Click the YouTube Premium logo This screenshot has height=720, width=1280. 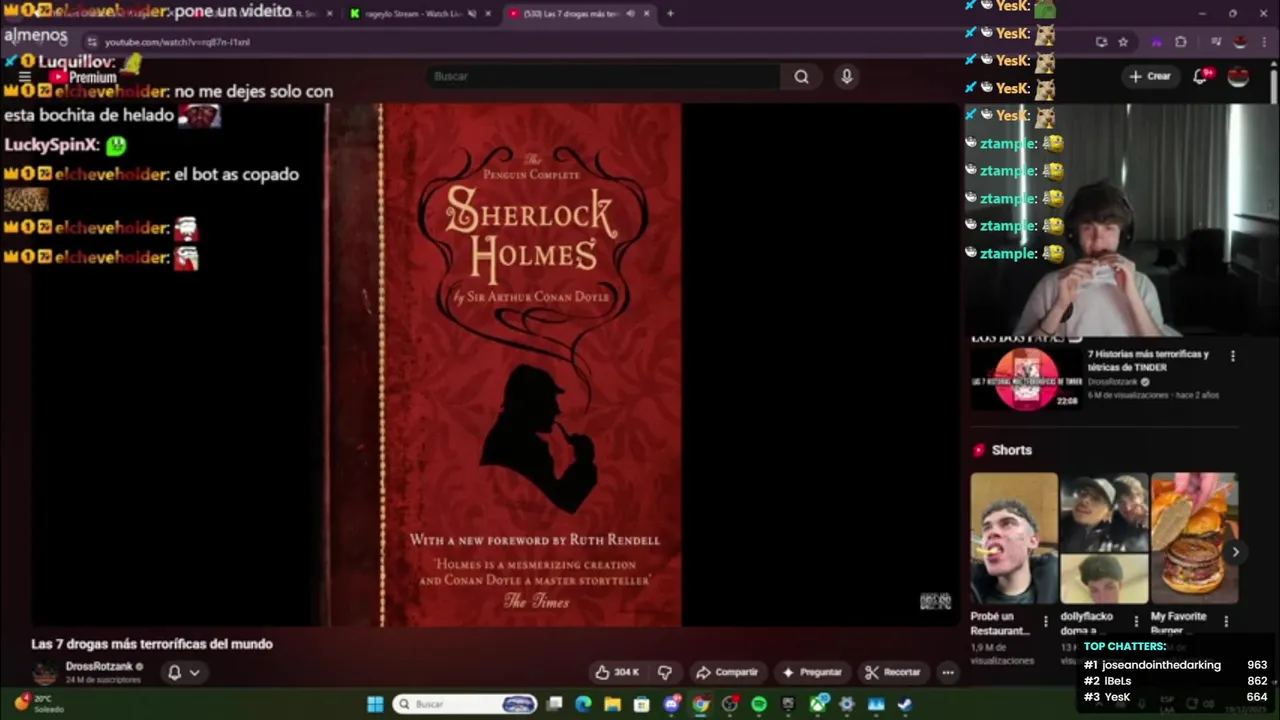click(x=83, y=77)
